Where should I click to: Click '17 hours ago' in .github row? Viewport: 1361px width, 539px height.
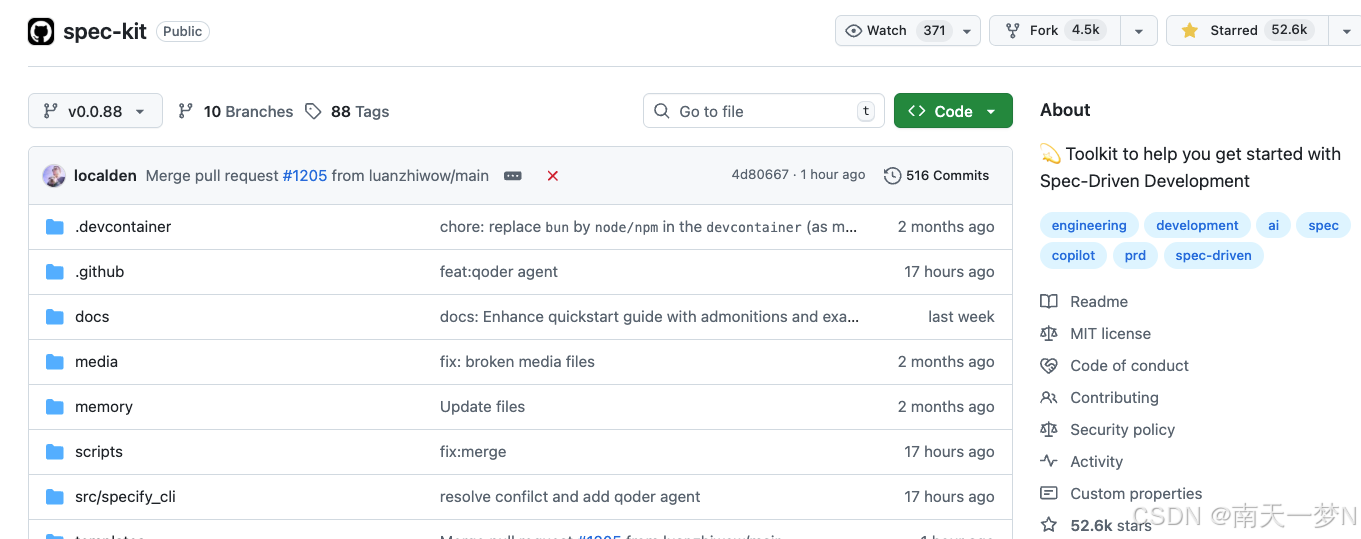[949, 272]
